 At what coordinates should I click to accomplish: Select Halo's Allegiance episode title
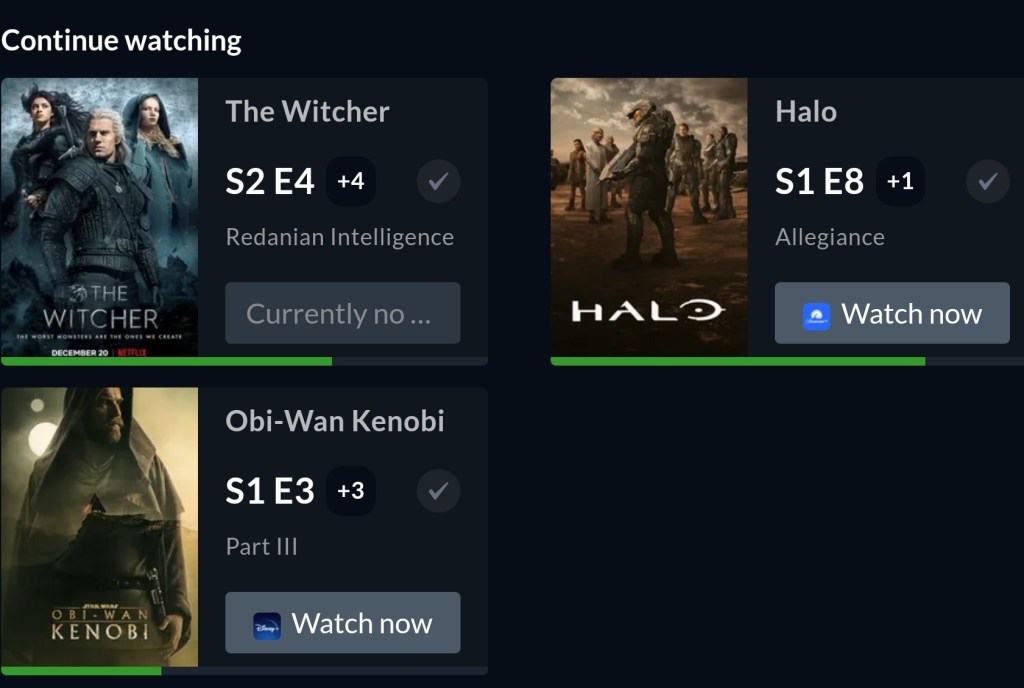pyautogui.click(x=829, y=237)
